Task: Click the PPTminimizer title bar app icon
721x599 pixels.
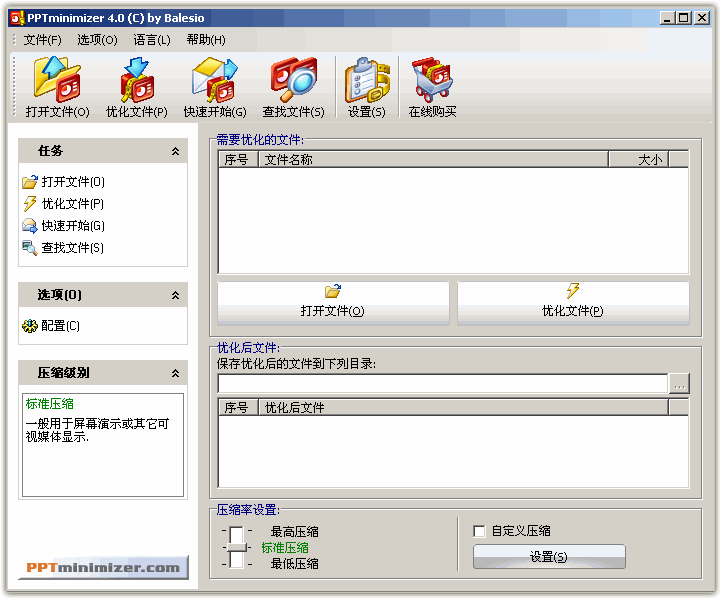Action: pyautogui.click(x=17, y=18)
